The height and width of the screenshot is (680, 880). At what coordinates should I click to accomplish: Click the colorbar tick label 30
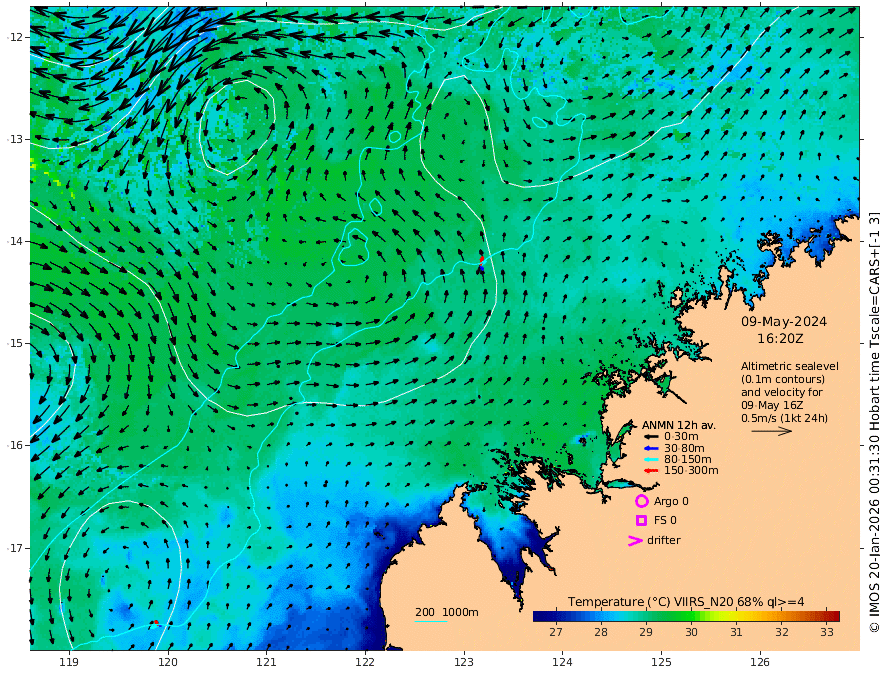(691, 632)
